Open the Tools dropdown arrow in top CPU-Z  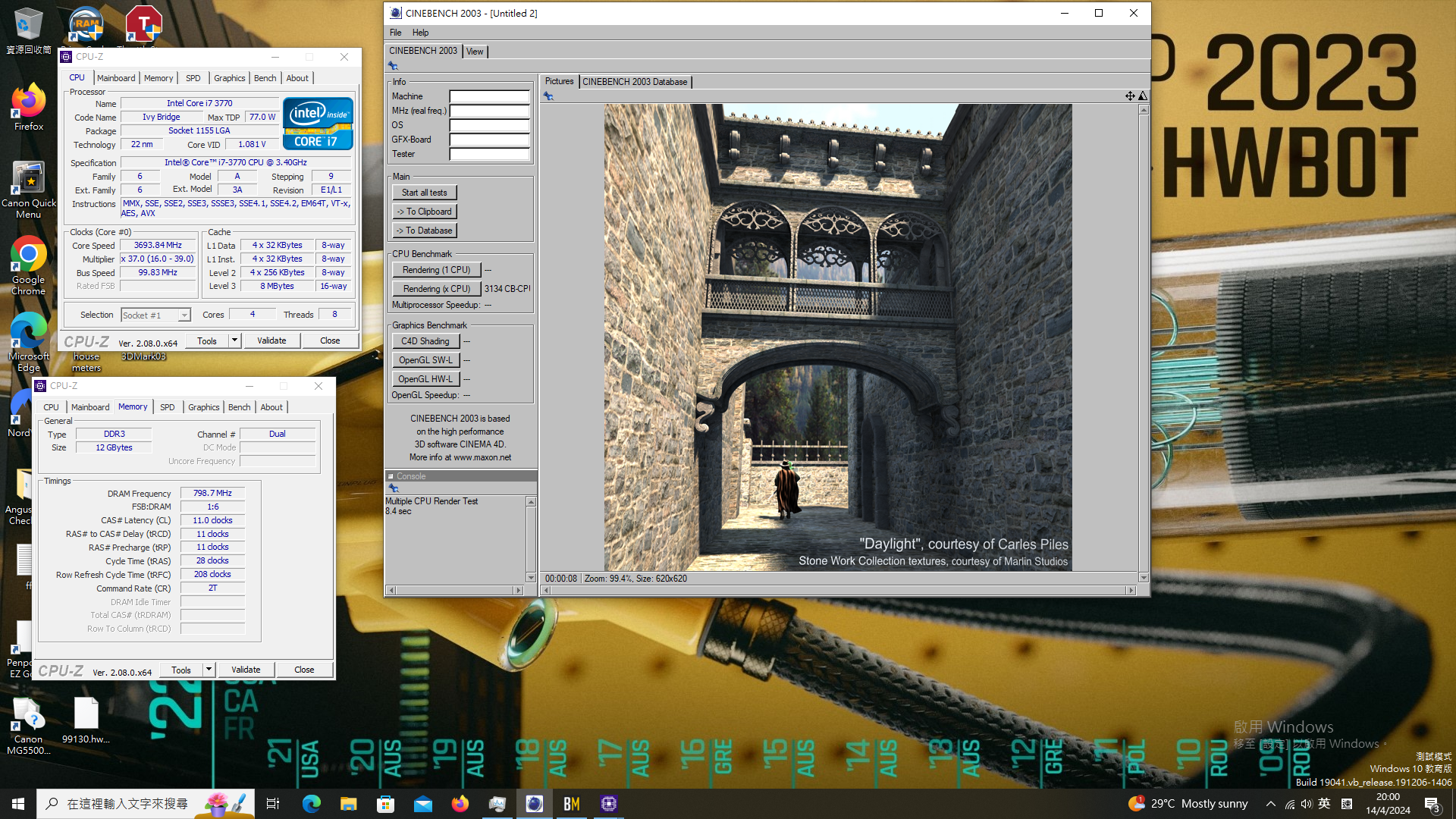[x=234, y=340]
